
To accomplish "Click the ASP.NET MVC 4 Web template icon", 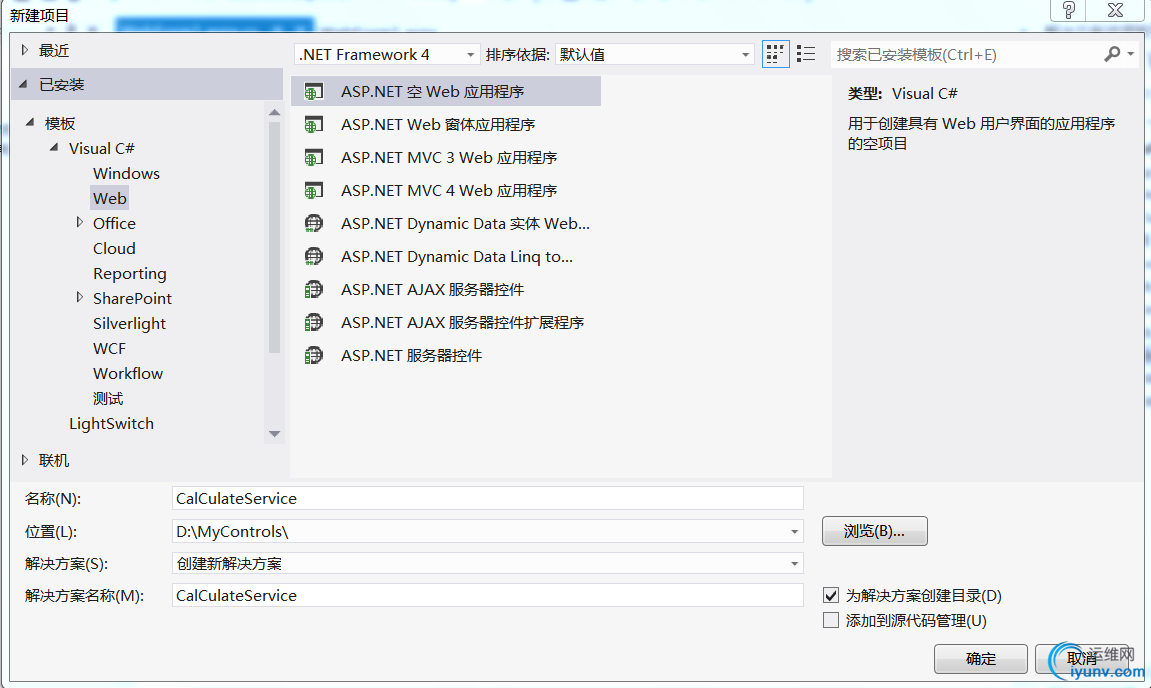I will 313,191.
